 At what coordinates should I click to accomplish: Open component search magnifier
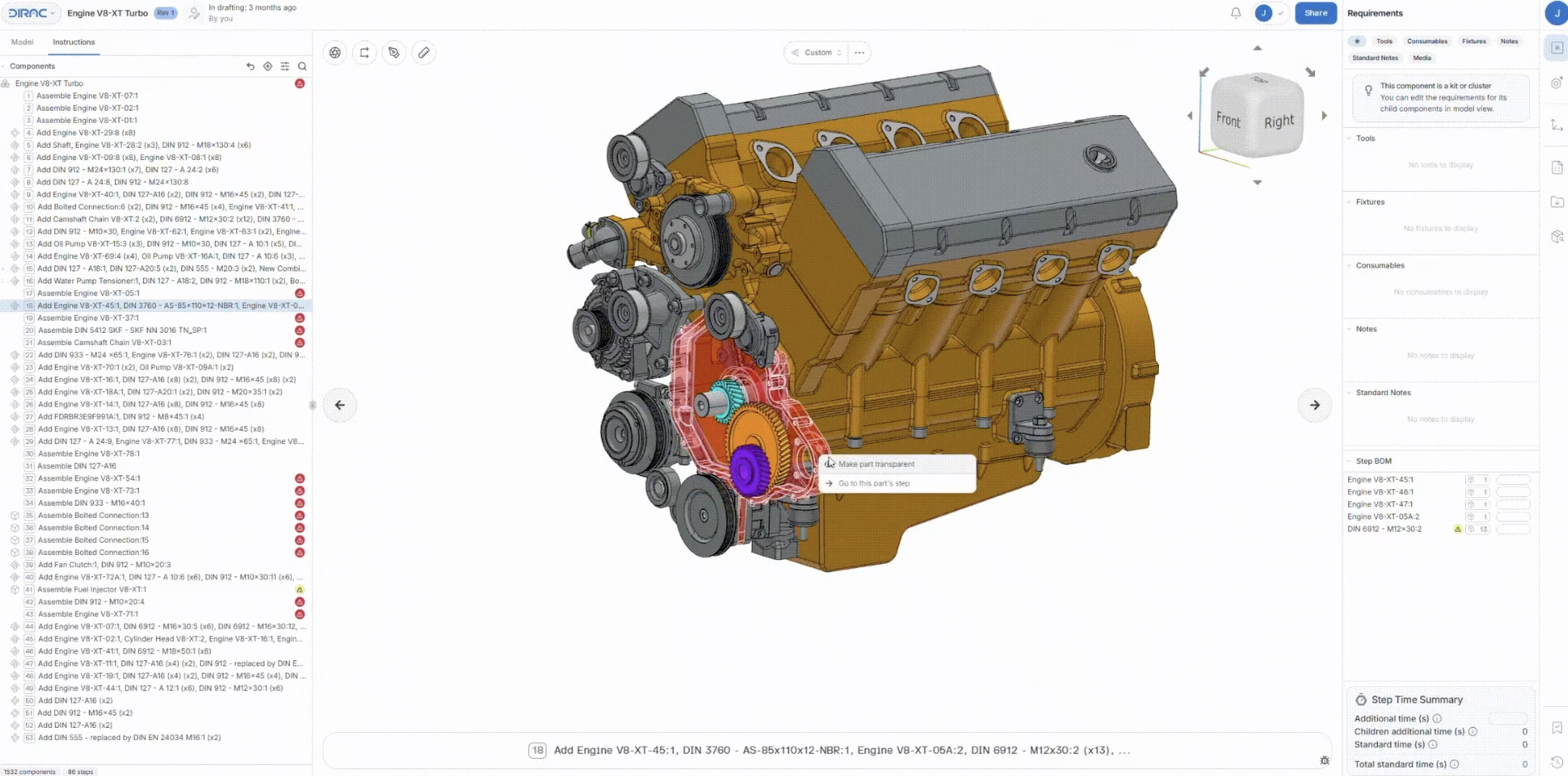pyautogui.click(x=302, y=66)
